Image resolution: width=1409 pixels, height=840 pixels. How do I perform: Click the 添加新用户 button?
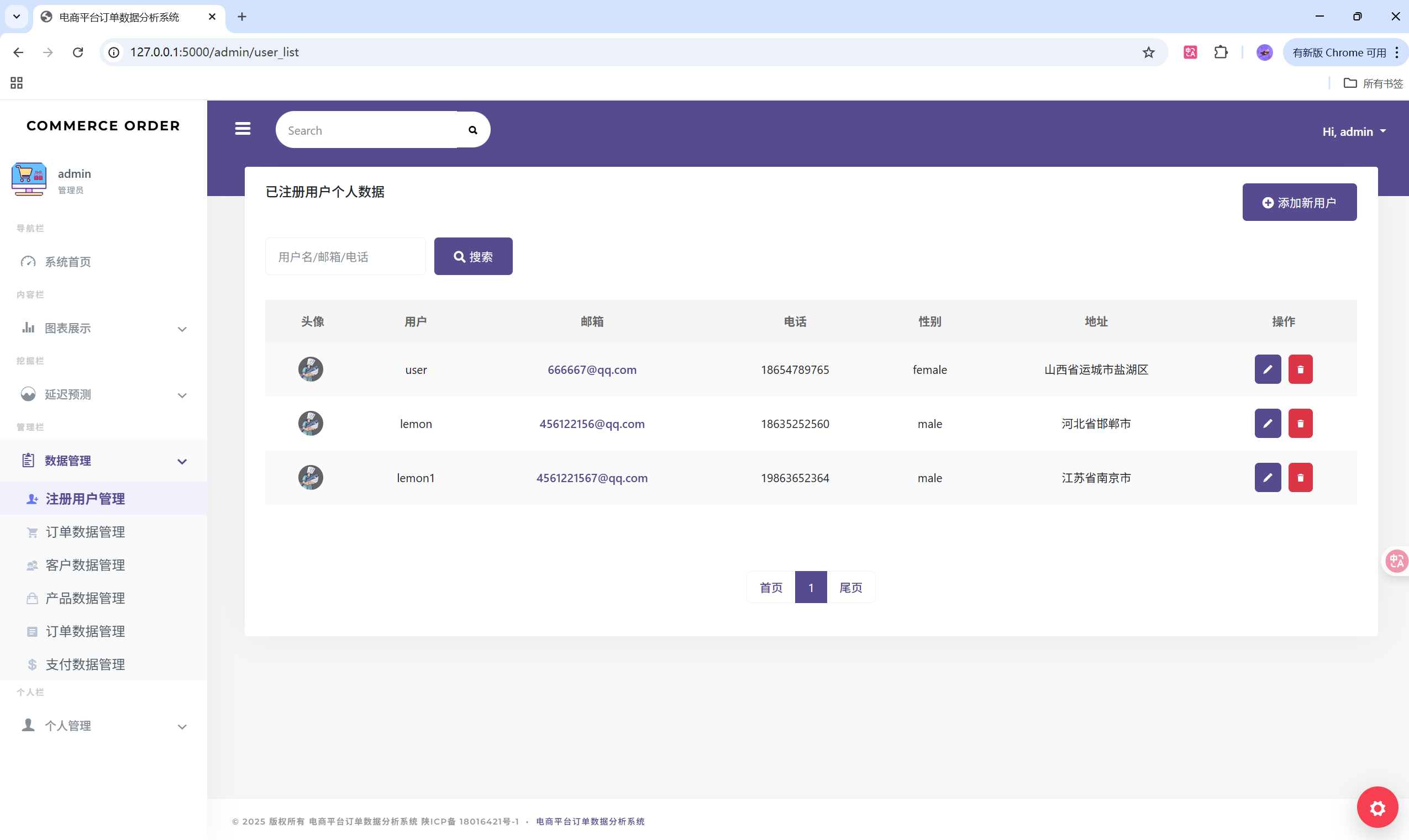(1298, 202)
